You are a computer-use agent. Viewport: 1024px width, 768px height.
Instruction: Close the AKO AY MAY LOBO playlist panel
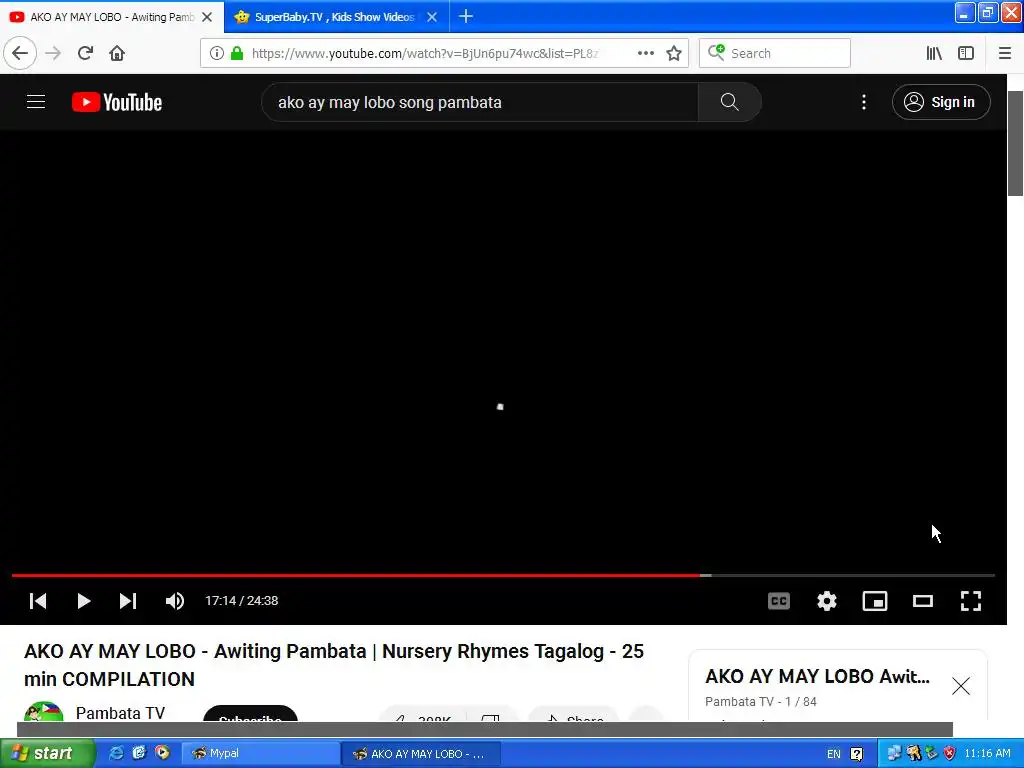pos(961,686)
